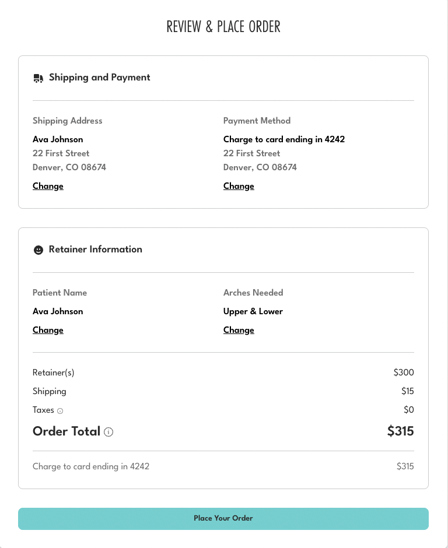The height and width of the screenshot is (548, 448).
Task: Click the Taxes amount $0
Action: coord(409,410)
